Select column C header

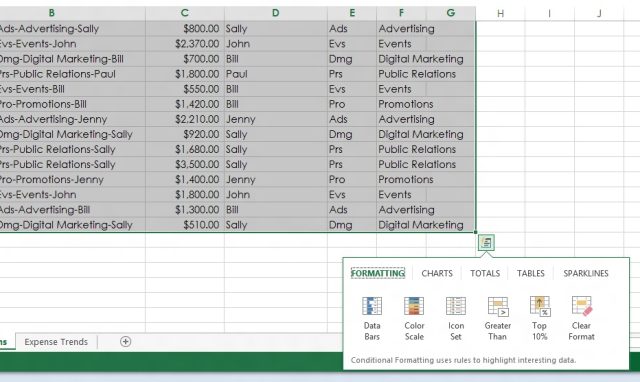pos(184,13)
